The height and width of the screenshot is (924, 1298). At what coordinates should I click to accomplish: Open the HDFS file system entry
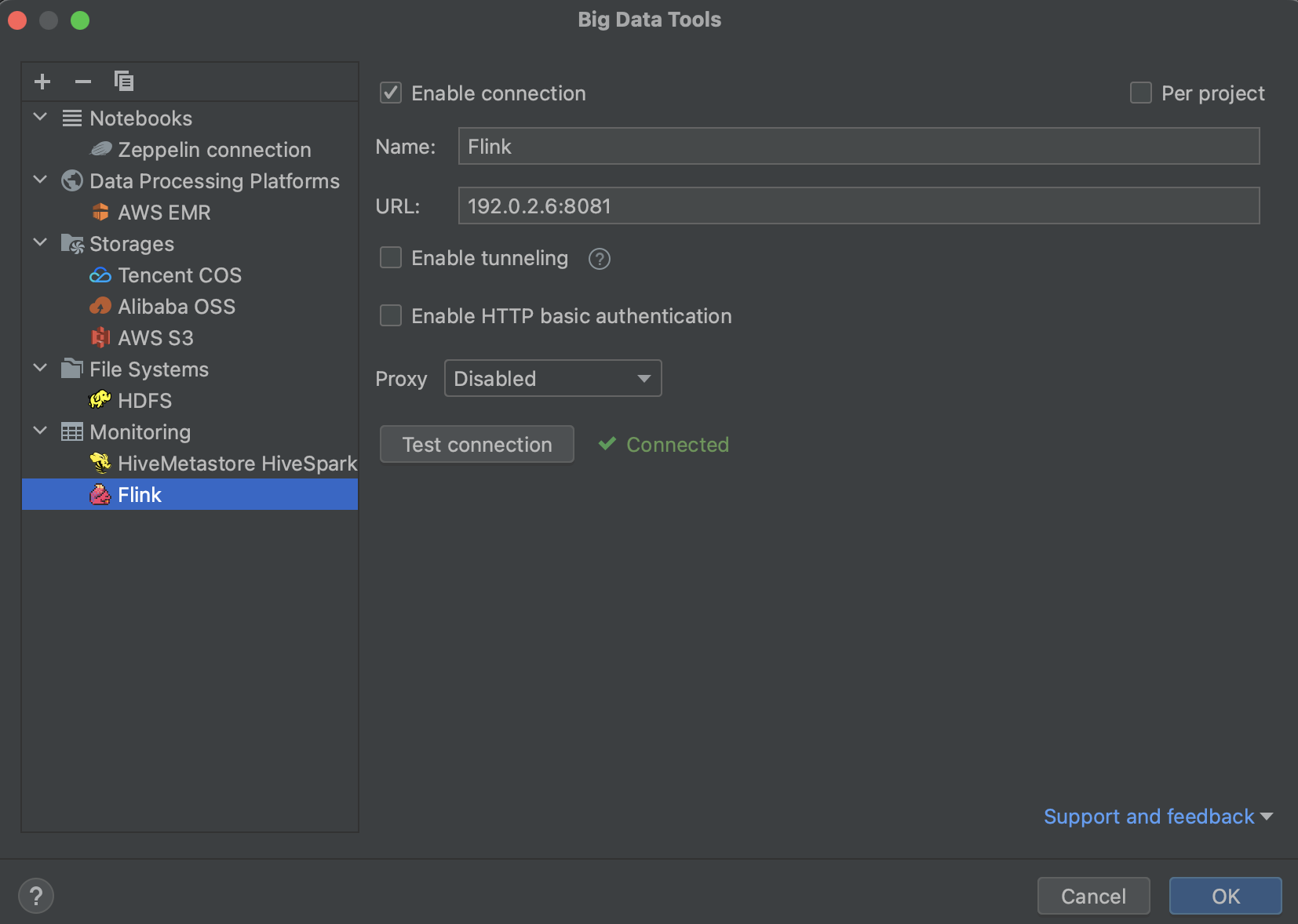coord(144,400)
